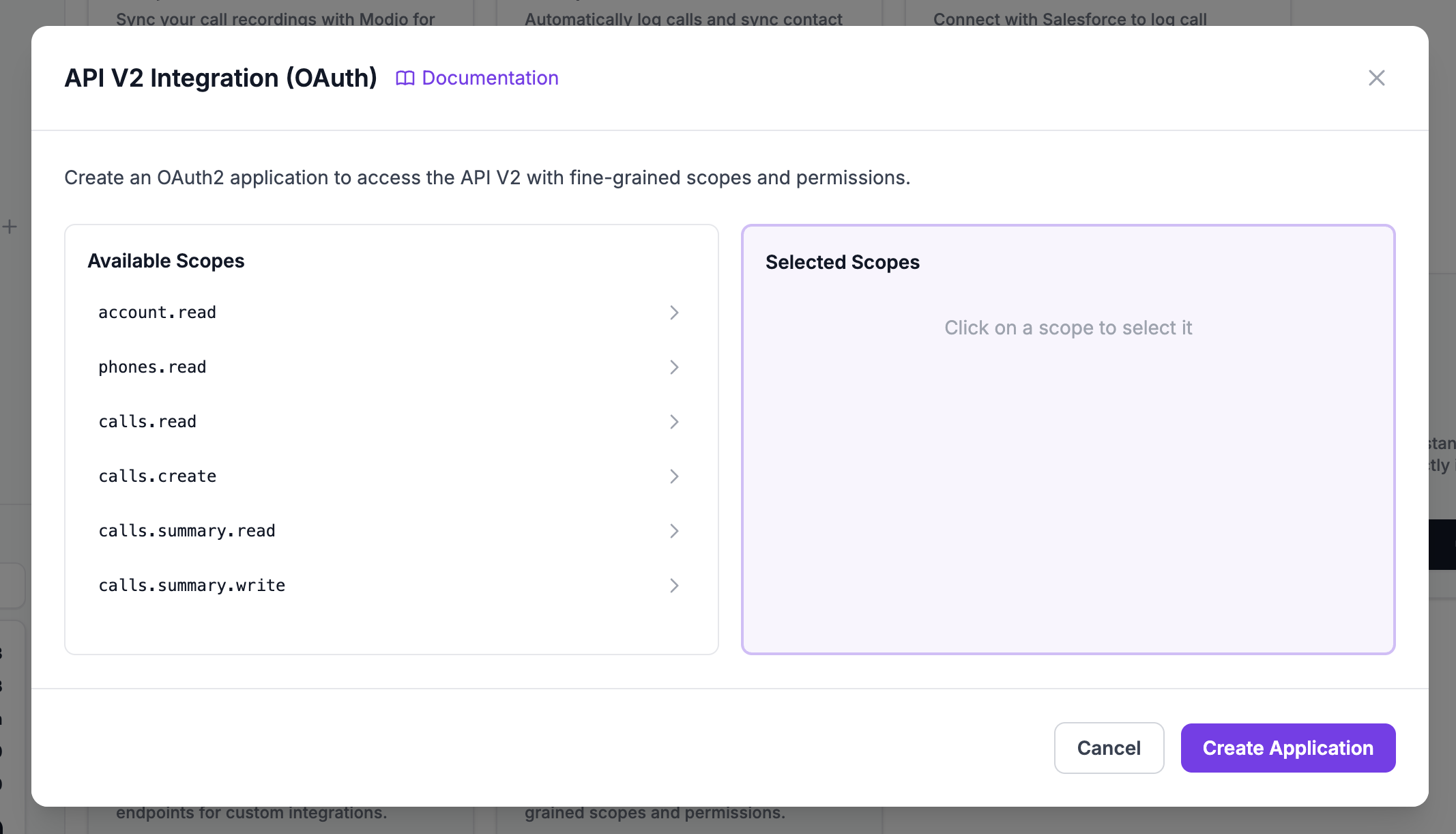Select the calls.summary.read scope

click(186, 531)
